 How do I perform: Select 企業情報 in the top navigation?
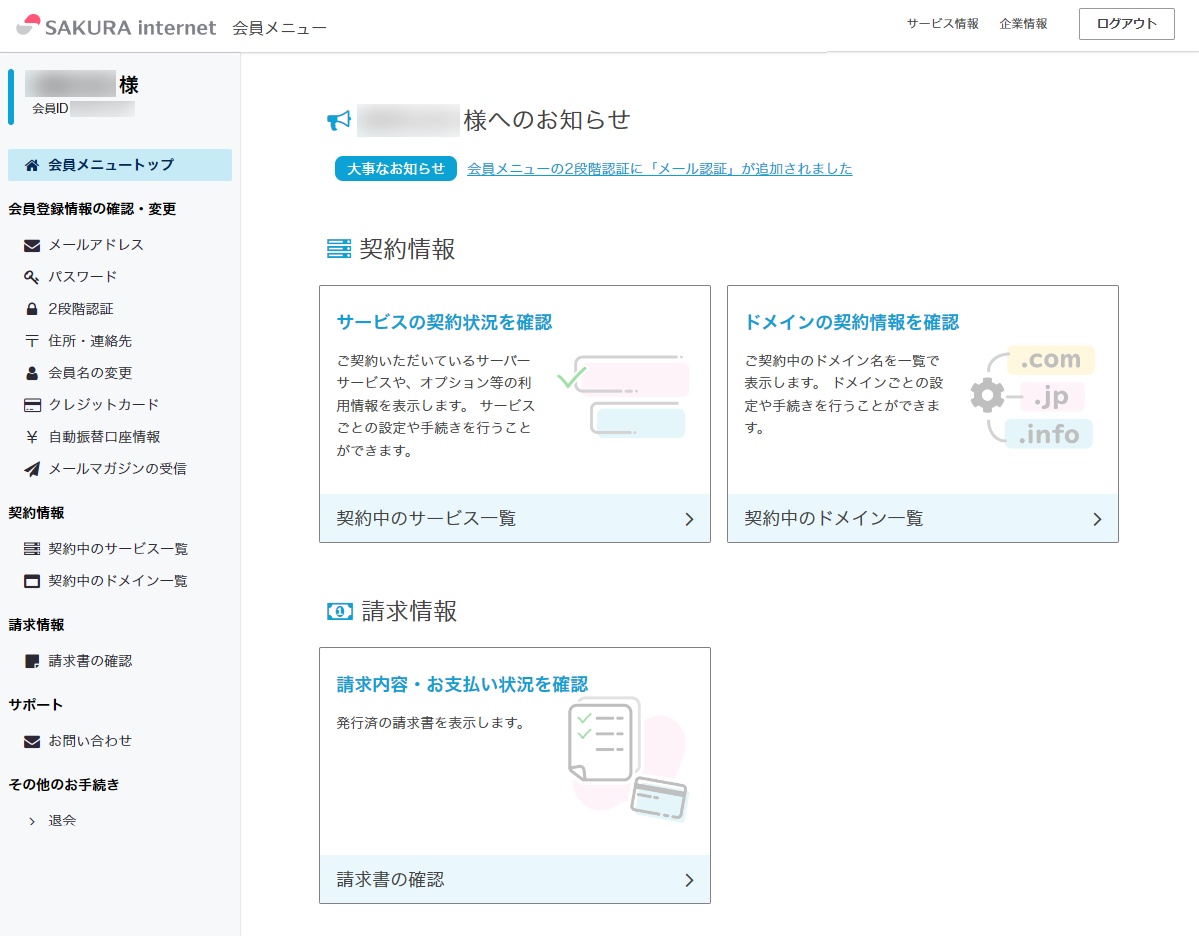tap(1022, 22)
